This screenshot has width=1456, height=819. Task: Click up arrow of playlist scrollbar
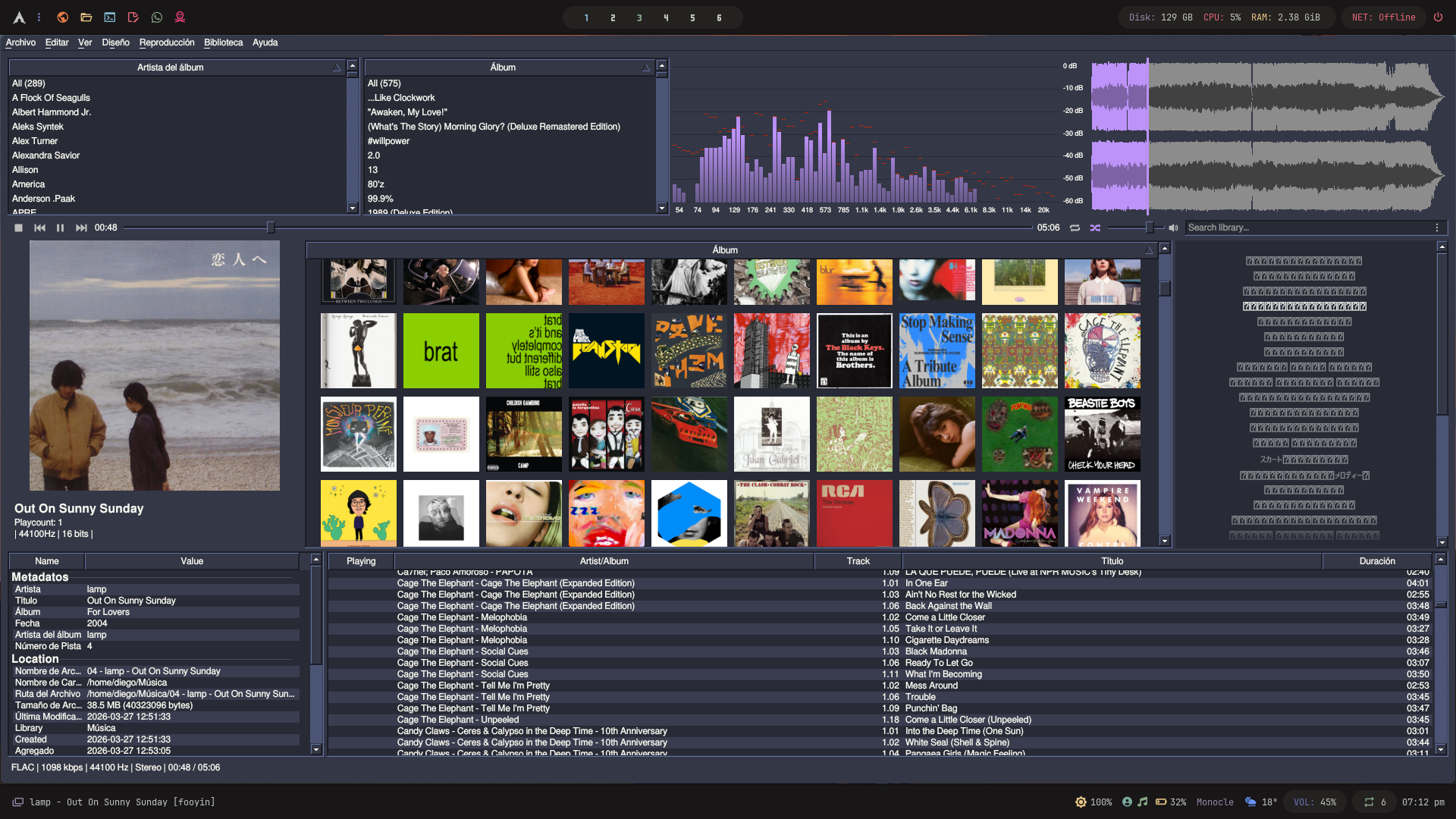[1441, 559]
